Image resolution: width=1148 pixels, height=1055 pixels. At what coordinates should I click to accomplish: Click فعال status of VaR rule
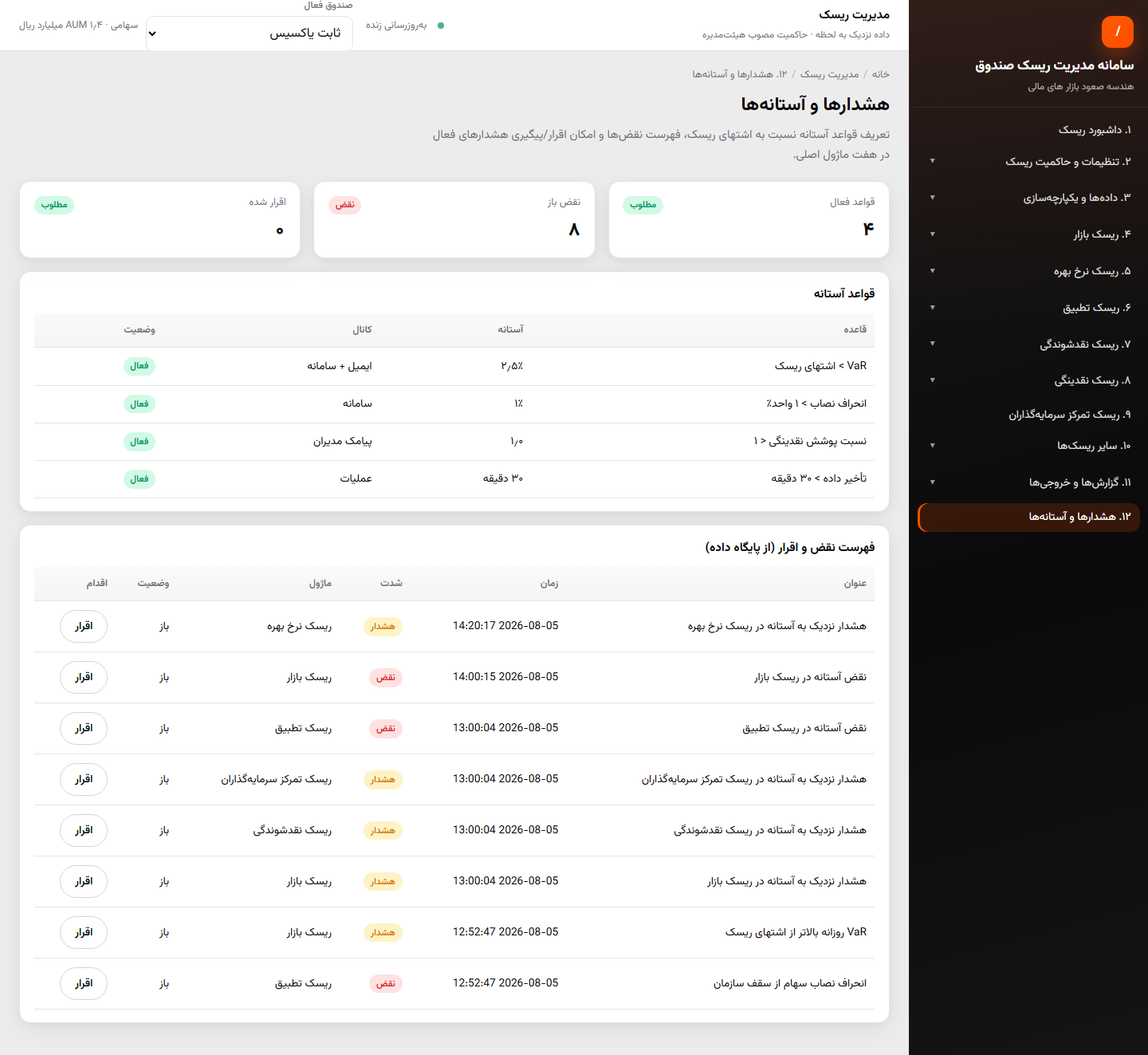point(140,366)
